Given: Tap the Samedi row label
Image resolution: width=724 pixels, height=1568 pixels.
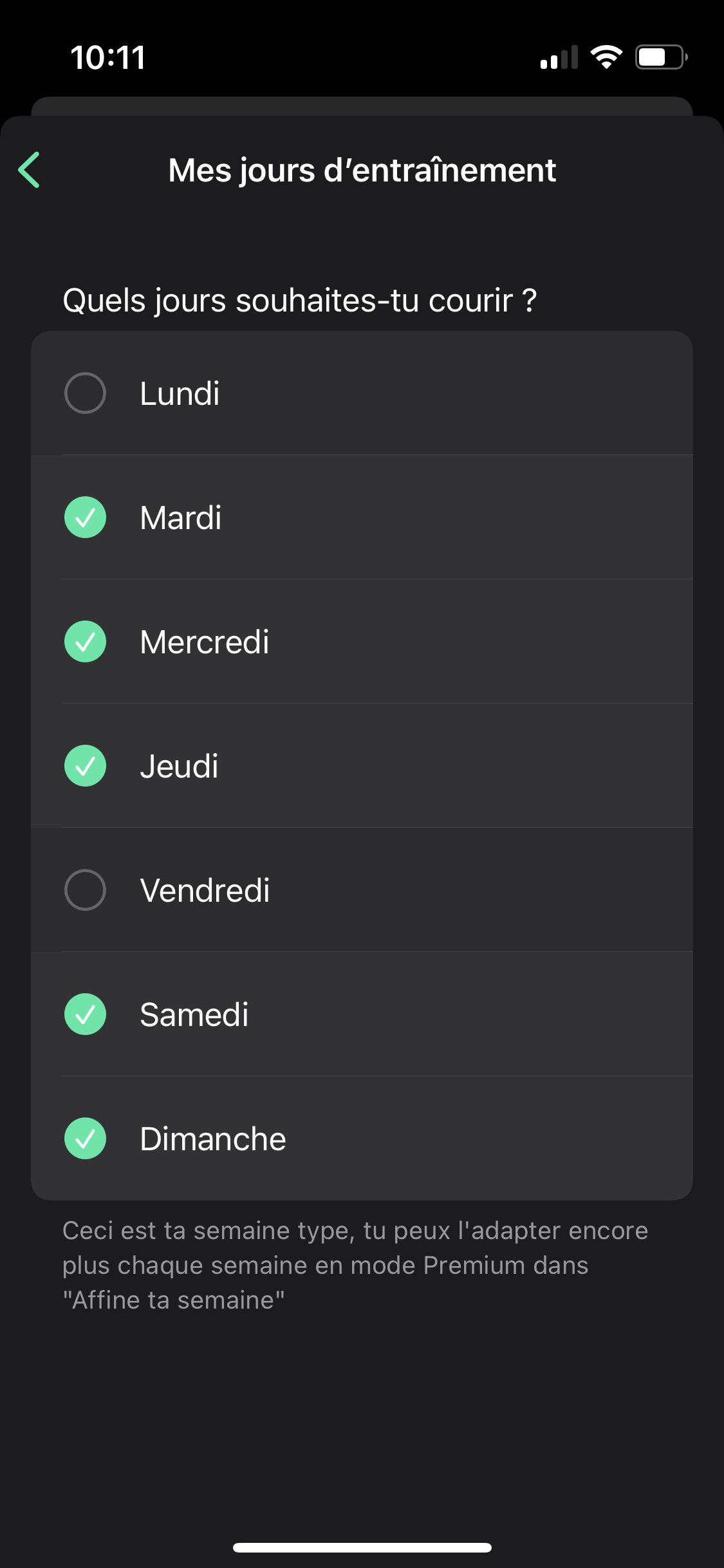Looking at the screenshot, I should pyautogui.click(x=194, y=1014).
